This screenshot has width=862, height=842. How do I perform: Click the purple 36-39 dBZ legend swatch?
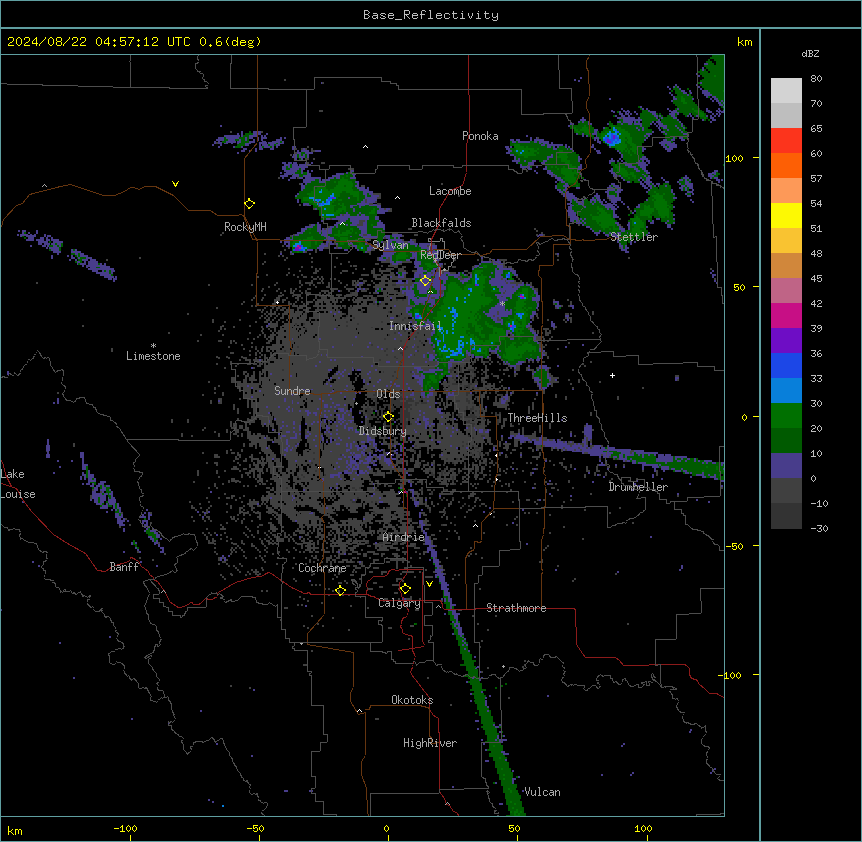coord(786,341)
